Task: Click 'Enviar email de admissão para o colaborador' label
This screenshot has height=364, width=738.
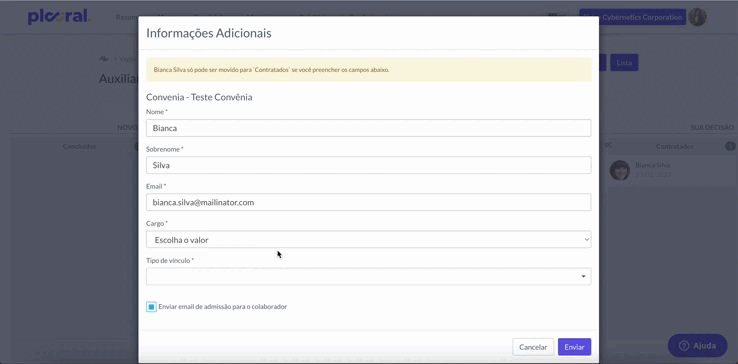Action: coord(223,307)
